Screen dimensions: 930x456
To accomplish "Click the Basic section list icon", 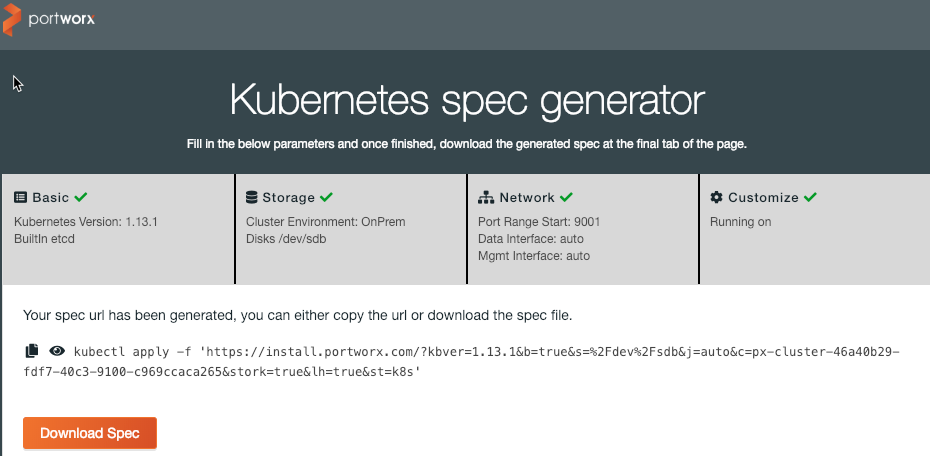I will tap(20, 198).
